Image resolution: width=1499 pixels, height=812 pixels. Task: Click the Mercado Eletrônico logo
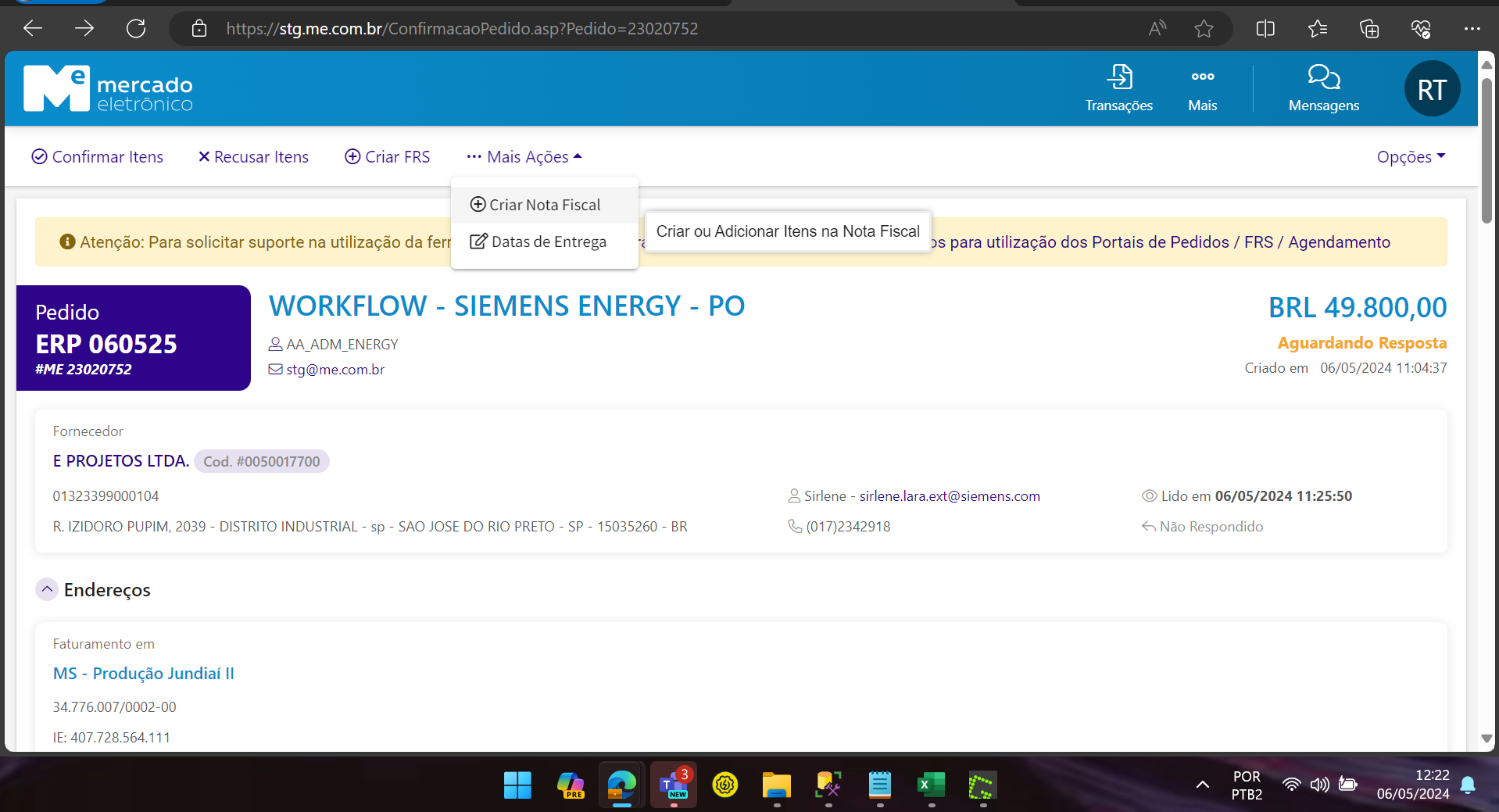[x=109, y=89]
